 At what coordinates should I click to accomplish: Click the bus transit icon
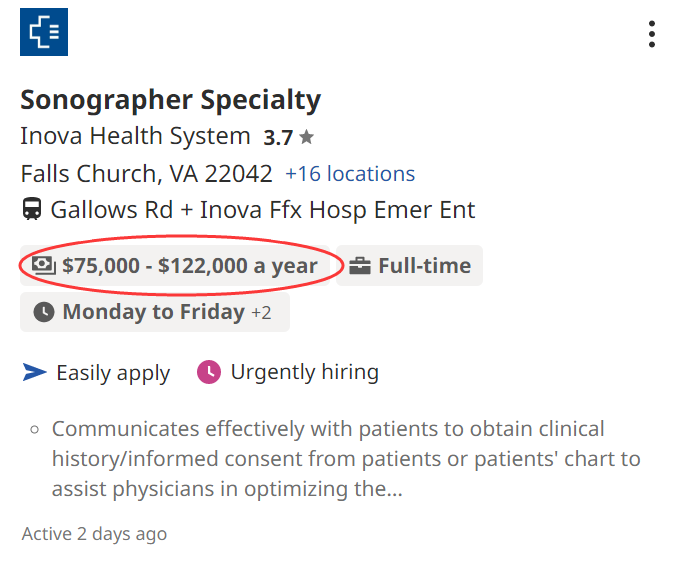tap(32, 209)
